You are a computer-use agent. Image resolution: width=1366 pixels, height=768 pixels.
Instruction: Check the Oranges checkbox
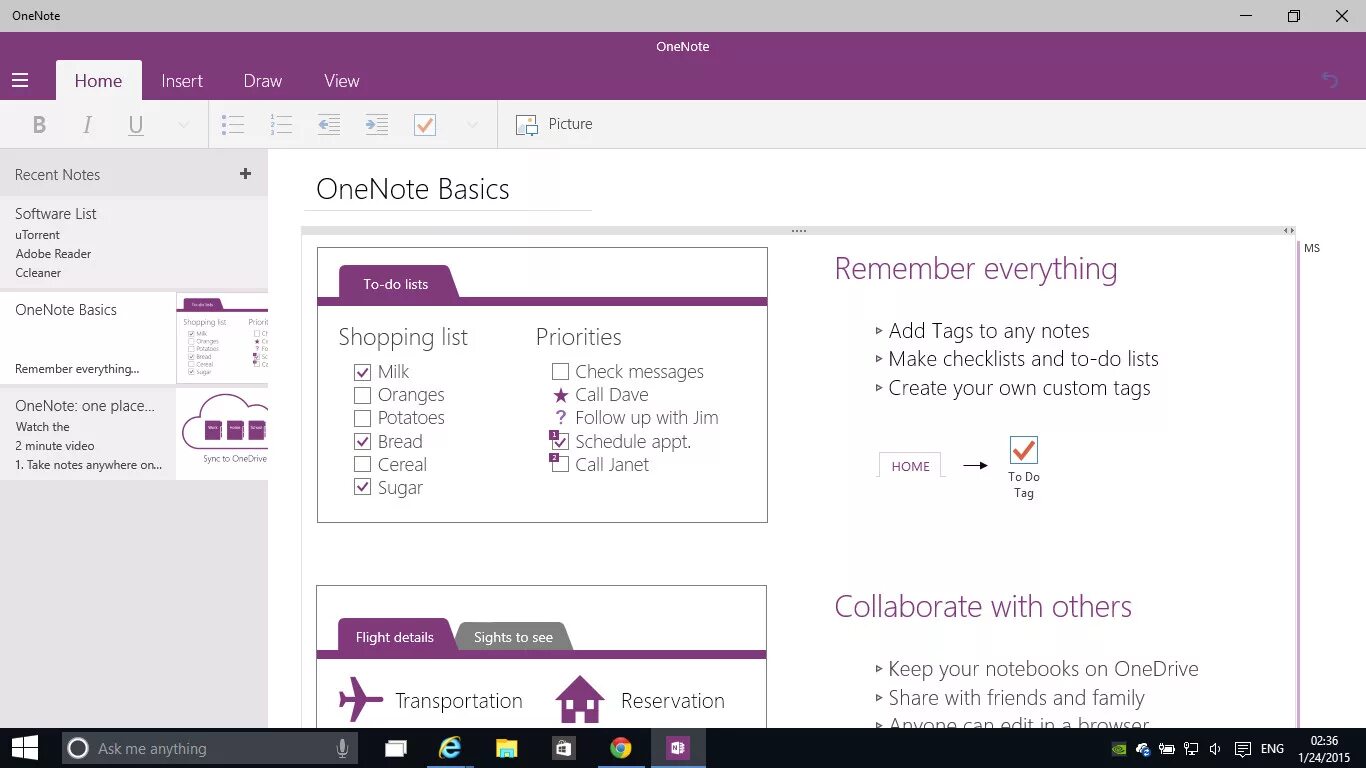pos(362,395)
